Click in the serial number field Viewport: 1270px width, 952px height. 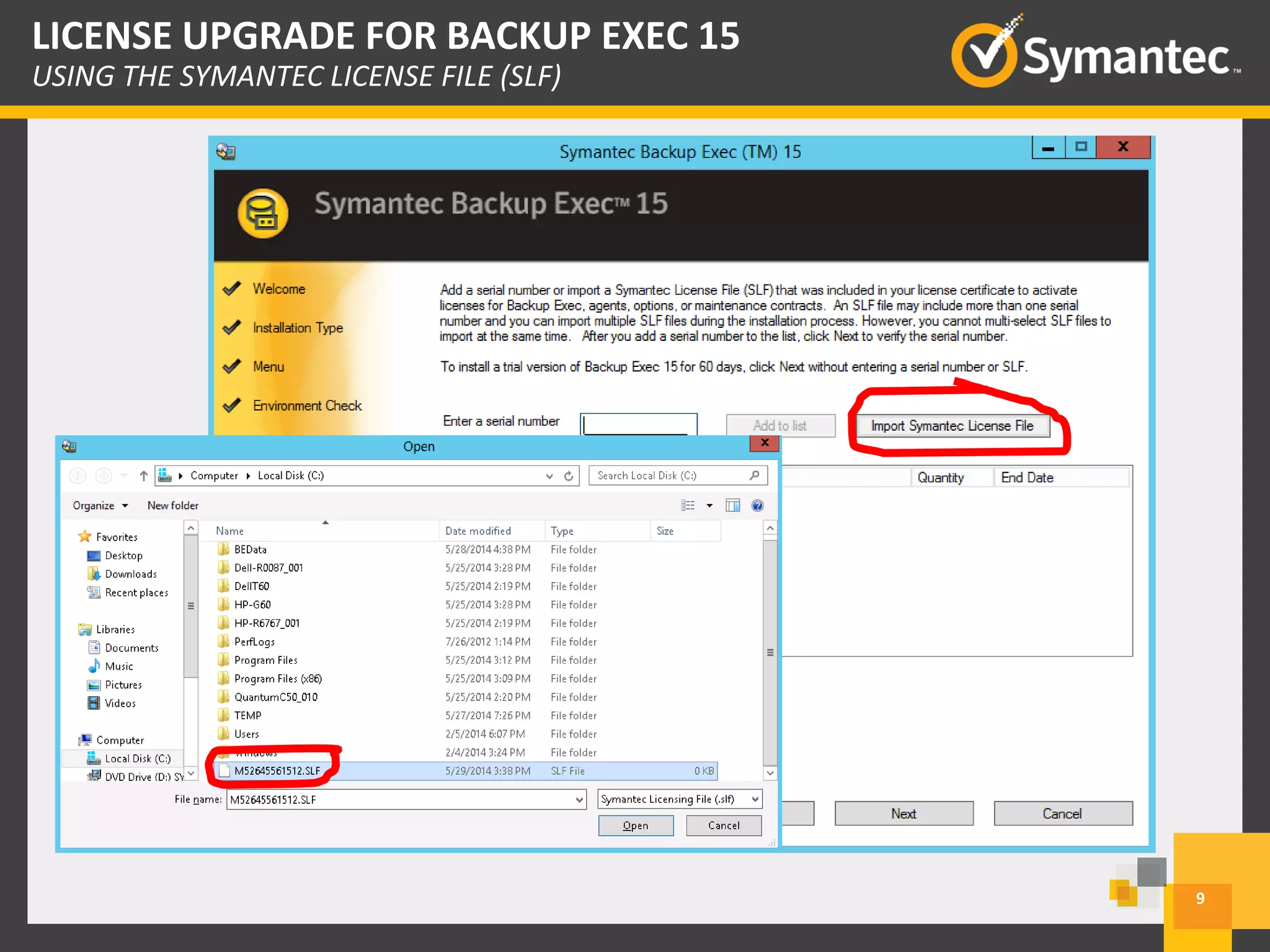[x=639, y=425]
